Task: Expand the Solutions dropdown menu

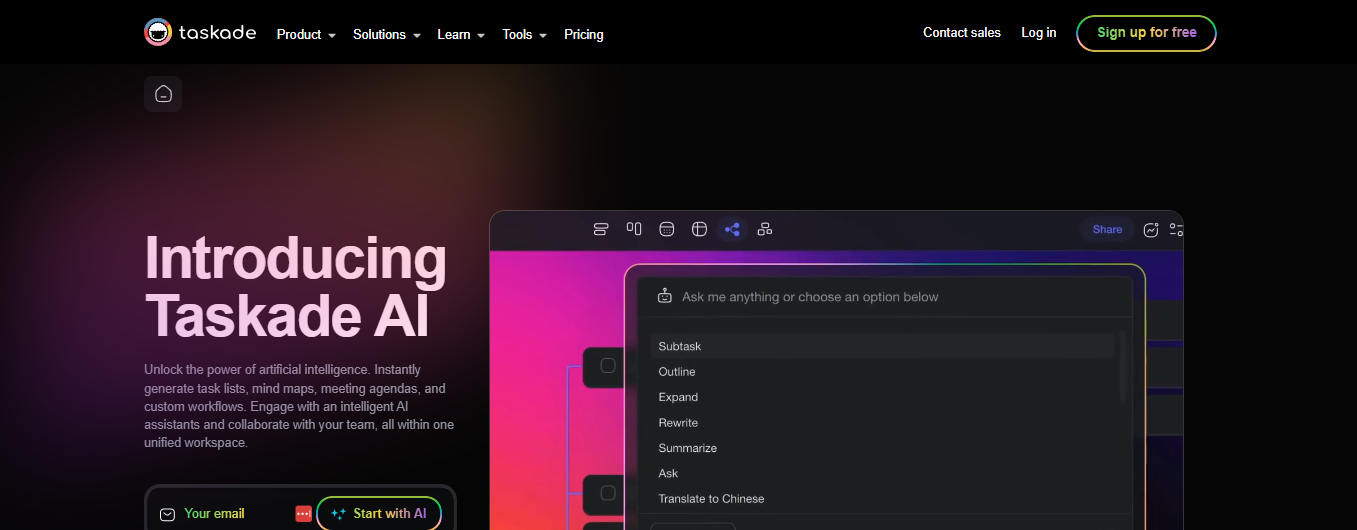Action: [387, 34]
